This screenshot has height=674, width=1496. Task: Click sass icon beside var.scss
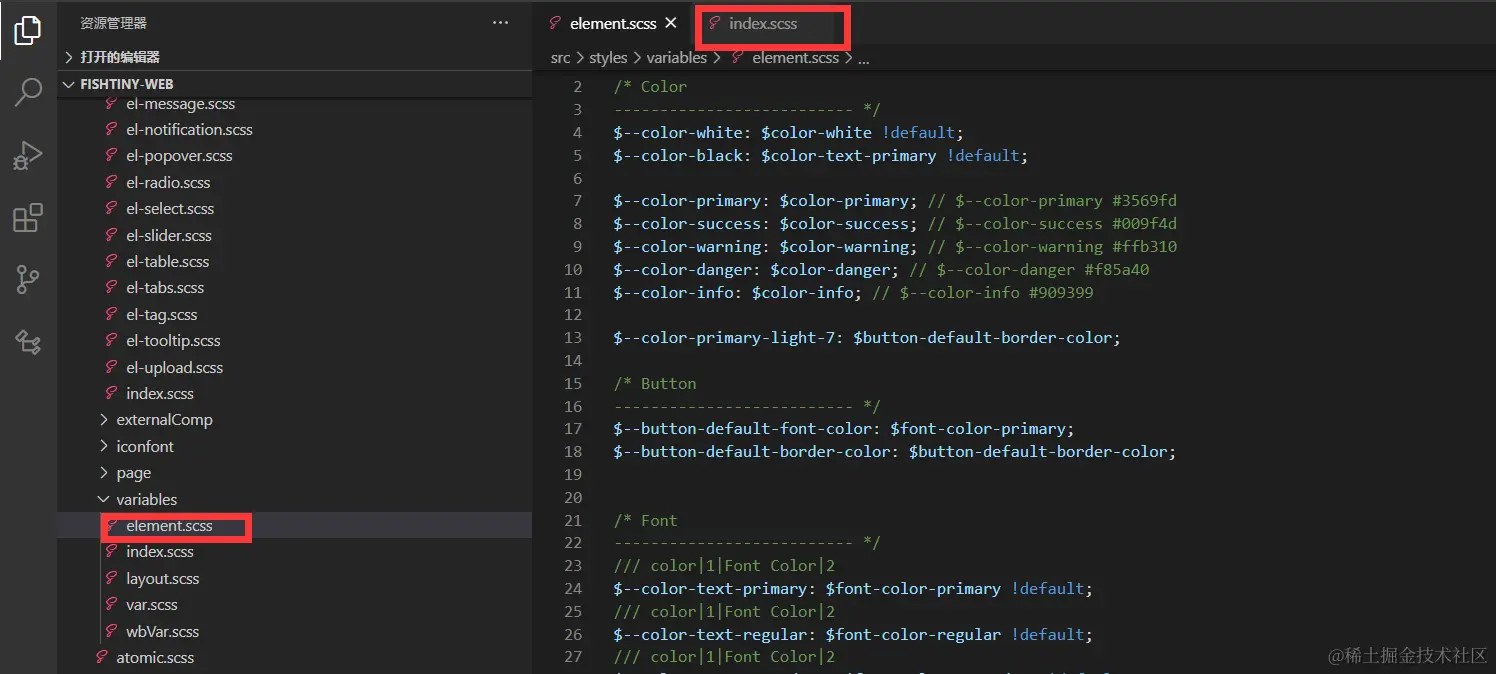pos(112,605)
